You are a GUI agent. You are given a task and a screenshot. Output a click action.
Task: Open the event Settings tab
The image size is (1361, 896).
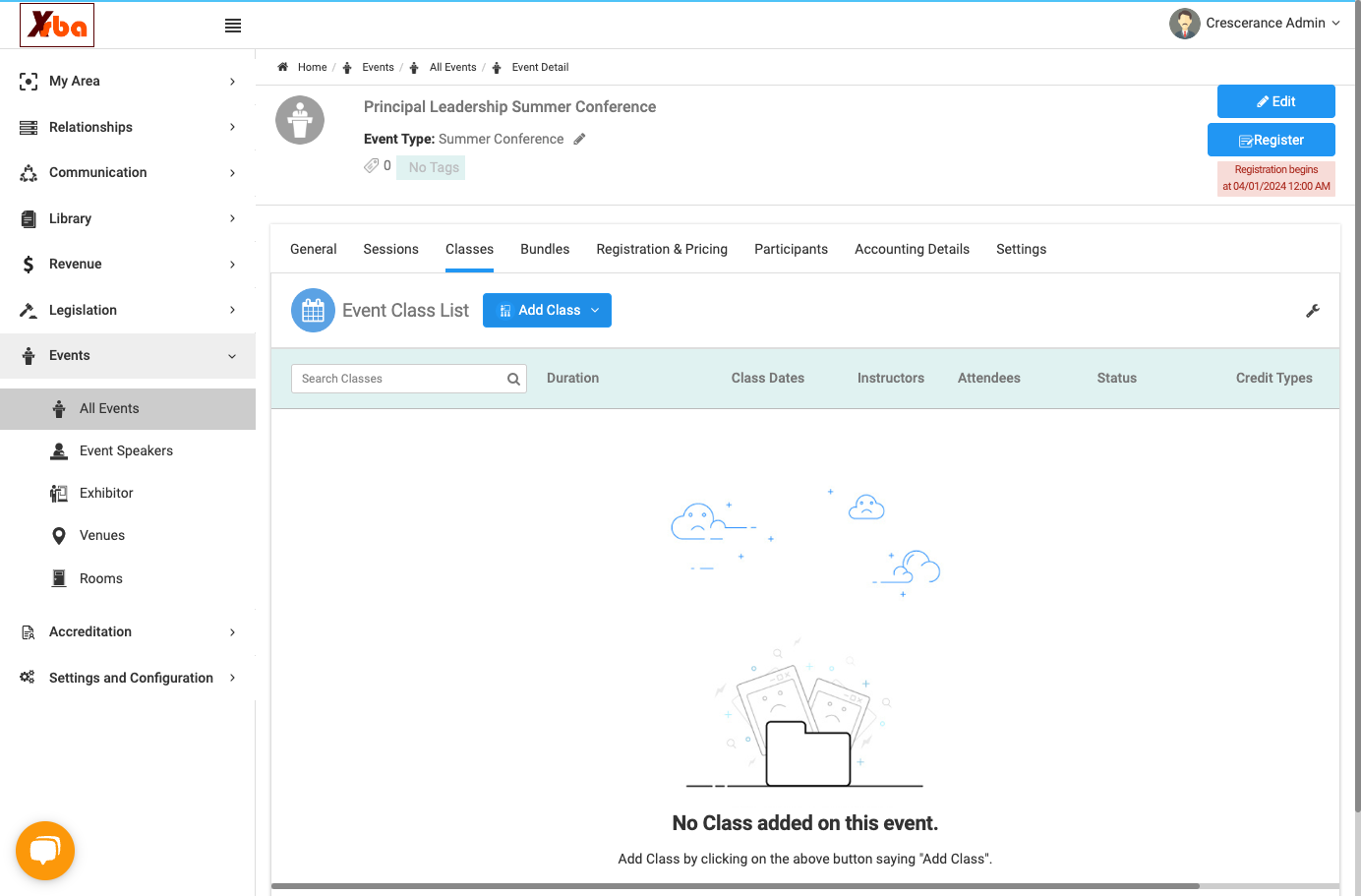pos(1021,249)
